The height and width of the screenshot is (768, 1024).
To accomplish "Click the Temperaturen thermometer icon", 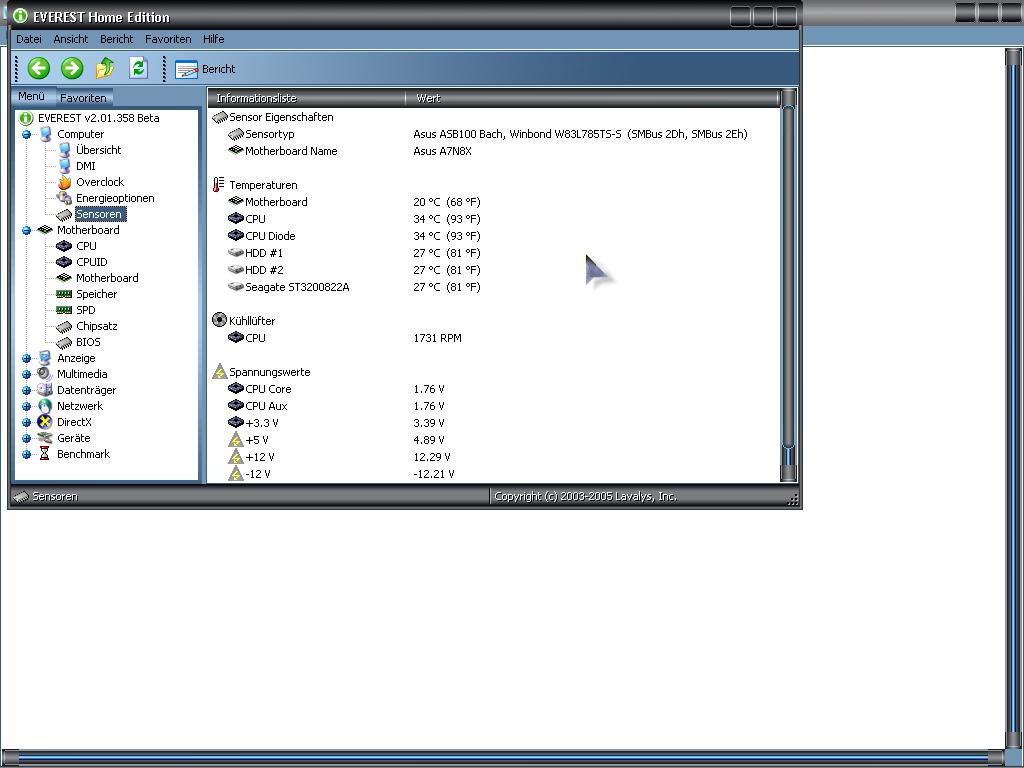I will 219,185.
